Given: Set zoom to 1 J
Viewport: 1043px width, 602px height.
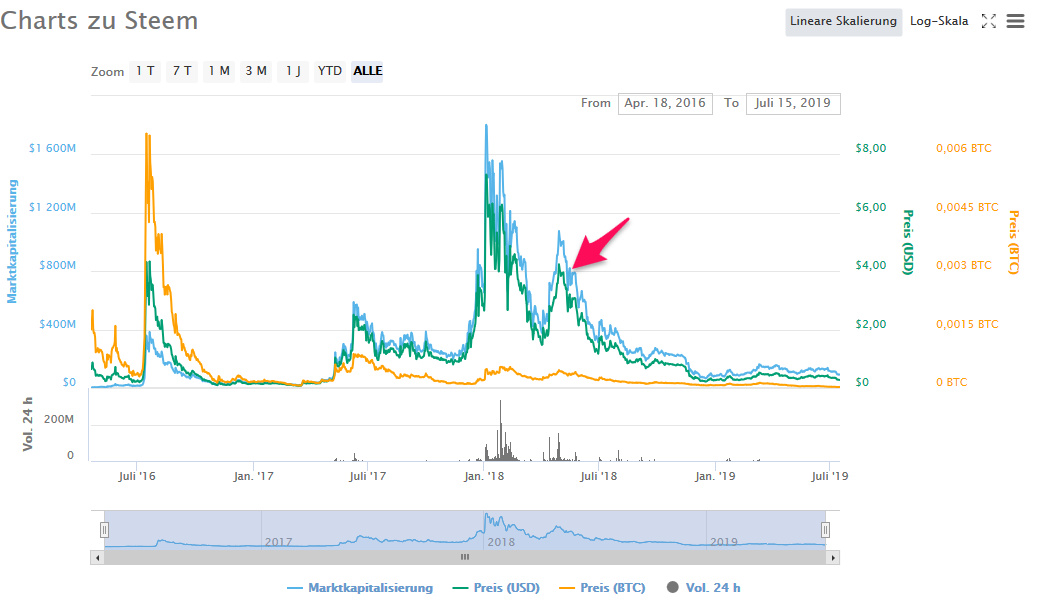Looking at the screenshot, I should [x=293, y=71].
